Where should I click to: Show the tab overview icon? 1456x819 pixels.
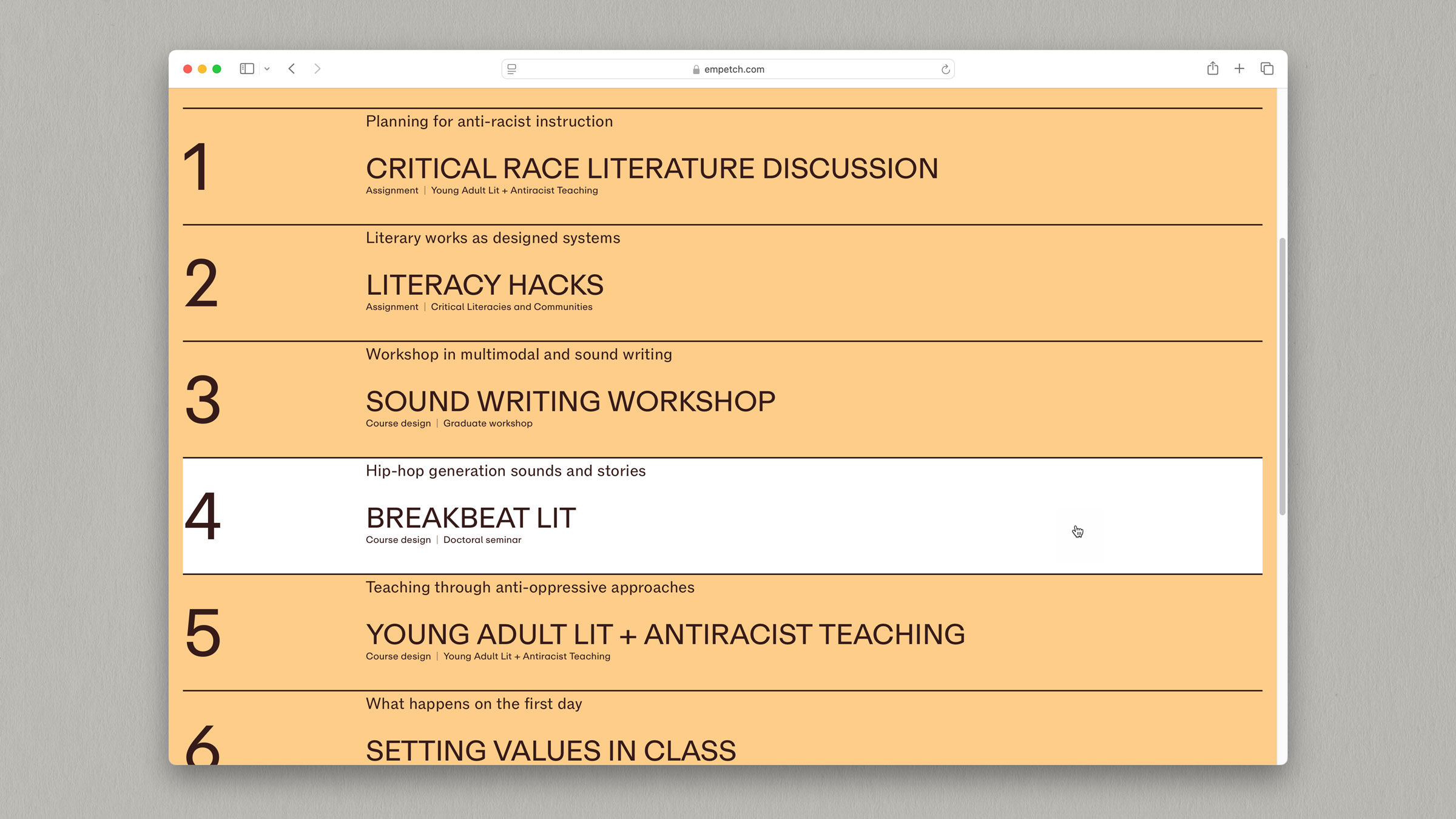pos(1267,69)
